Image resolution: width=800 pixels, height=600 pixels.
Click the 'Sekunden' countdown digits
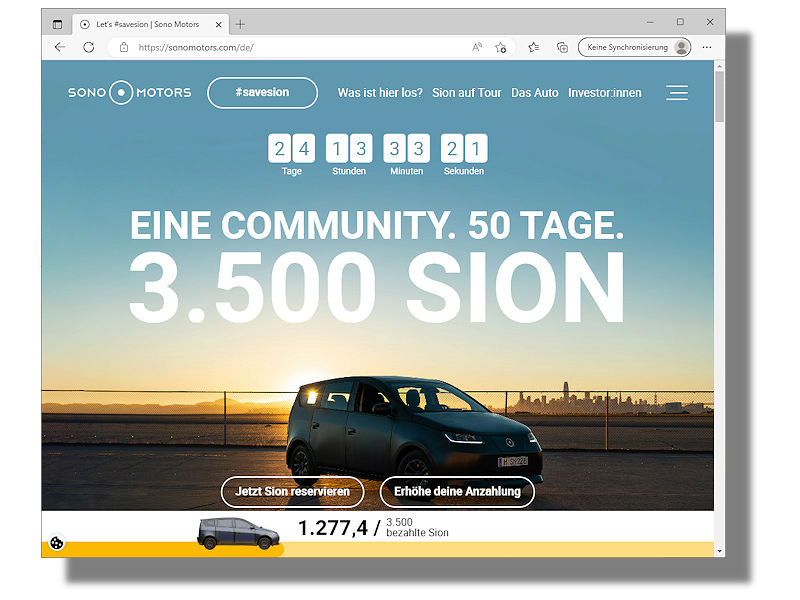(x=464, y=148)
